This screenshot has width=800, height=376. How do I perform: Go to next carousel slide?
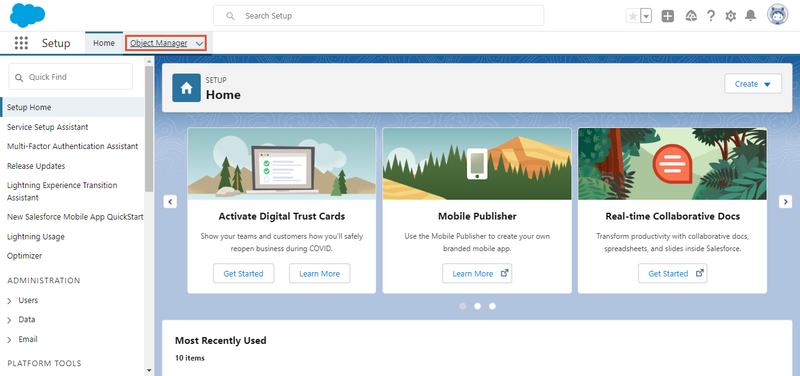[x=785, y=202]
